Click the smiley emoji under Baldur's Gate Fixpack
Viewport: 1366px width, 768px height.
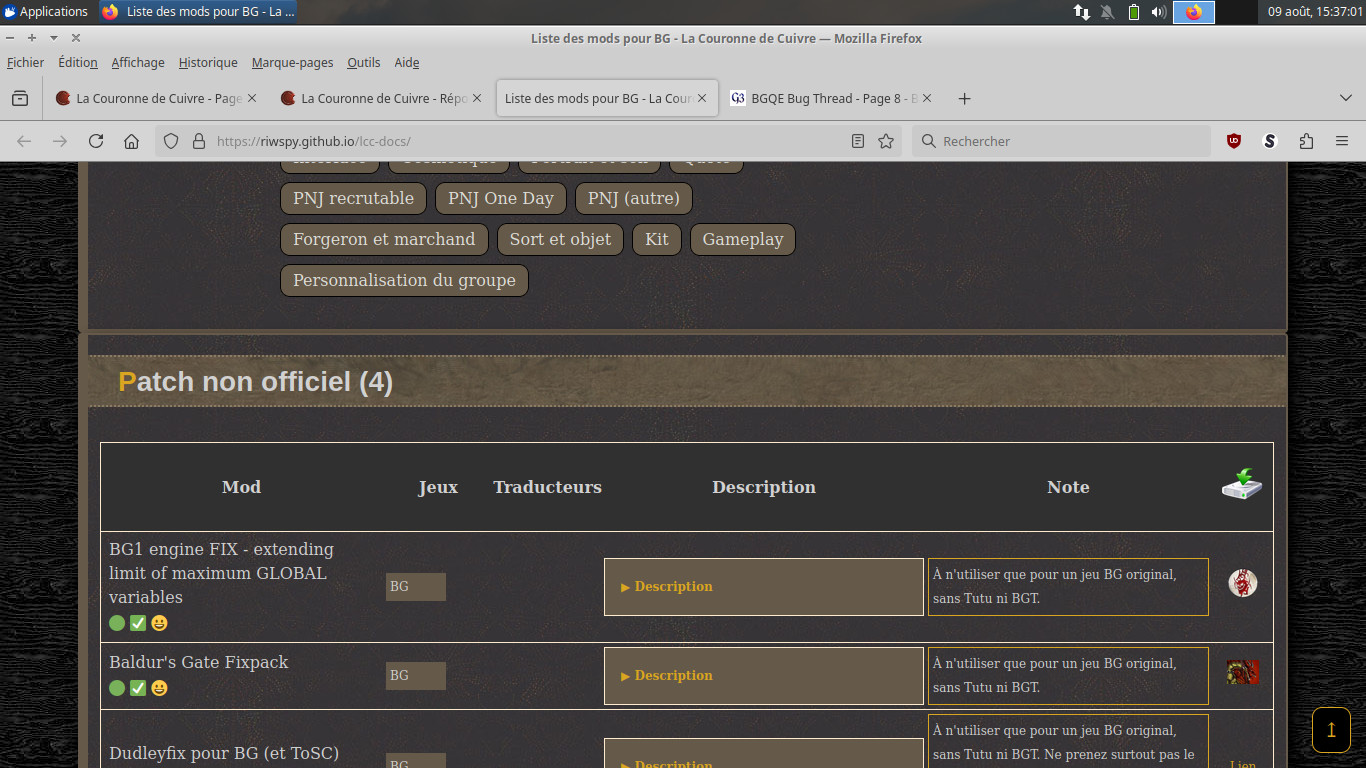(x=159, y=688)
